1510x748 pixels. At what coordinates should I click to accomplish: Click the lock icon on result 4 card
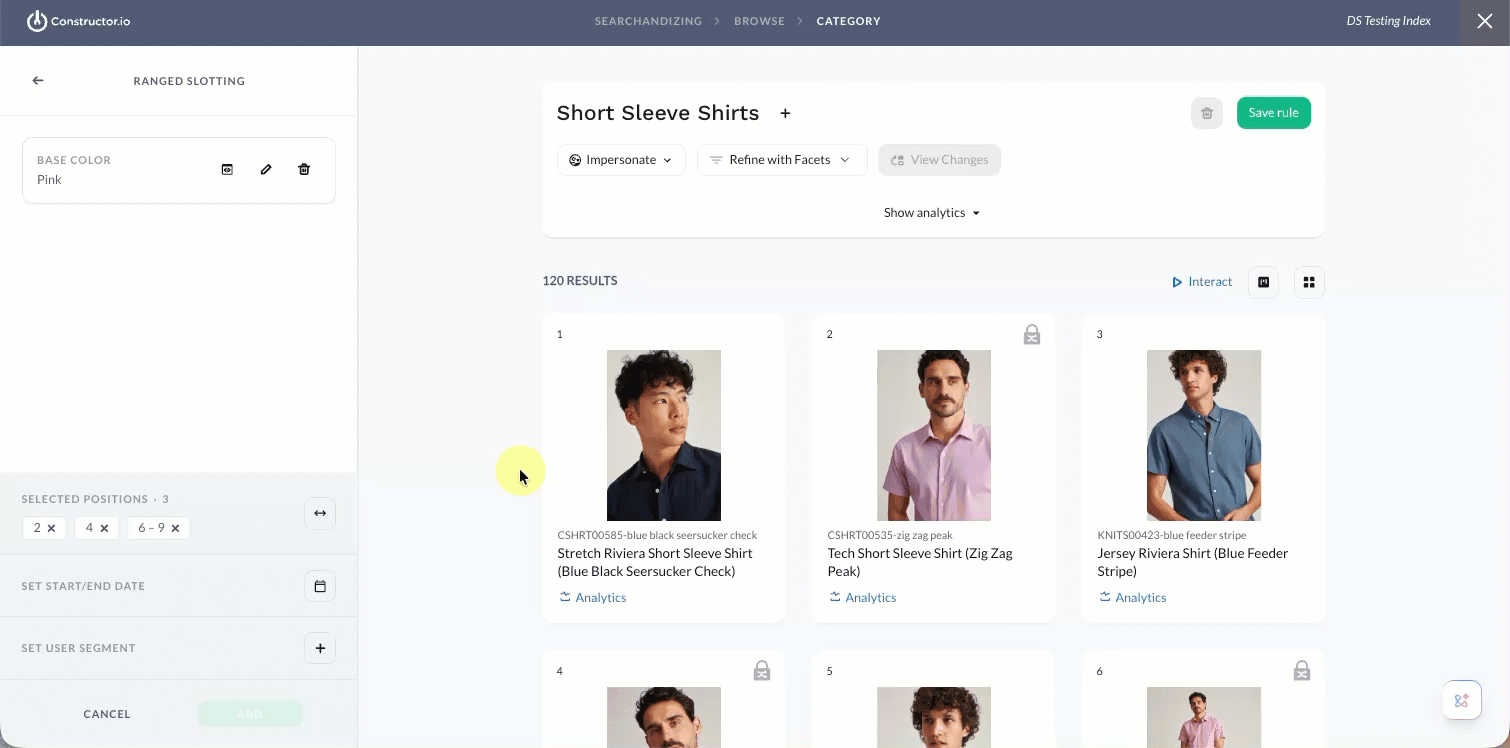[762, 671]
